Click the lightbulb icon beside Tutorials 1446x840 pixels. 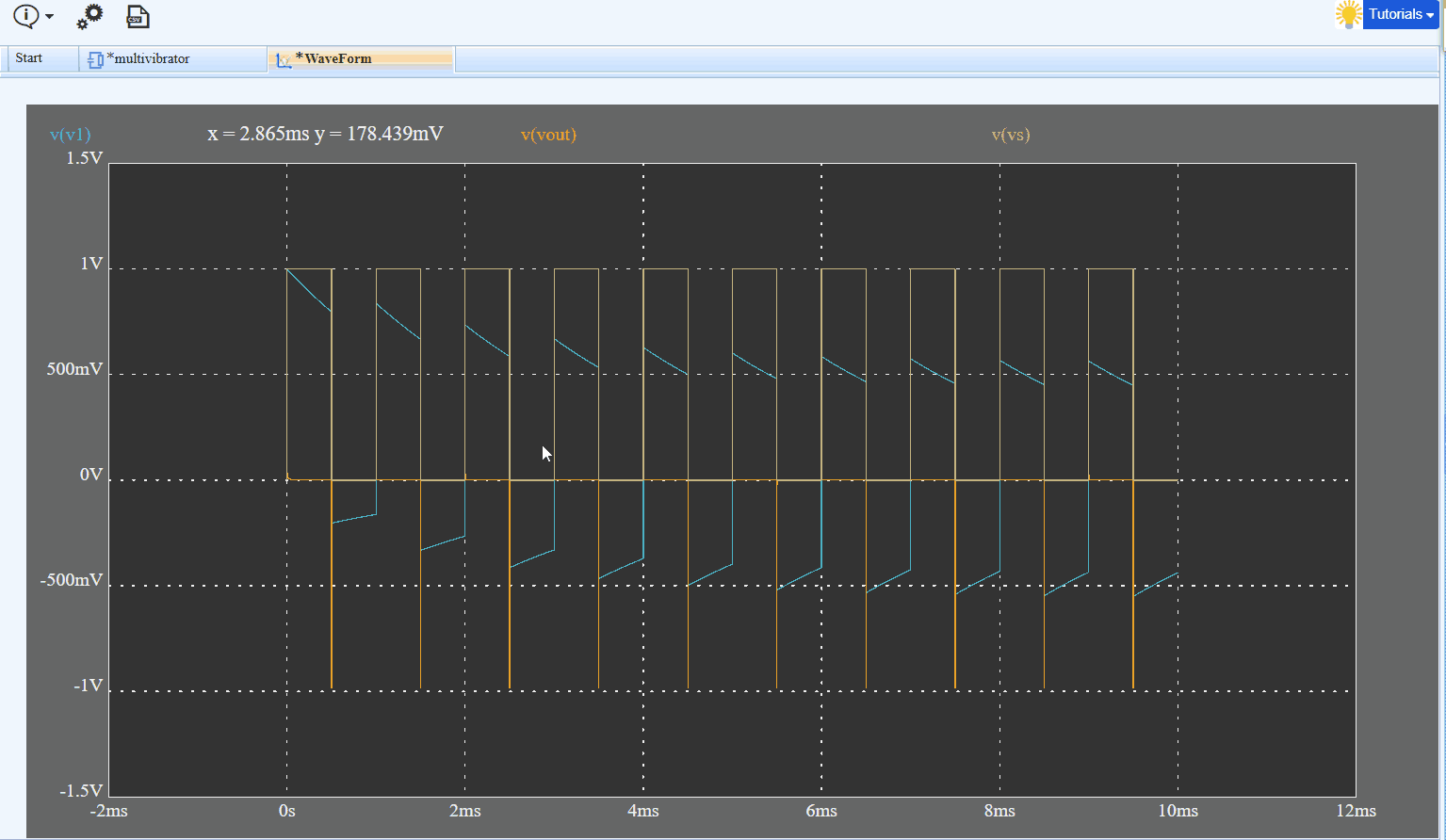(1347, 14)
